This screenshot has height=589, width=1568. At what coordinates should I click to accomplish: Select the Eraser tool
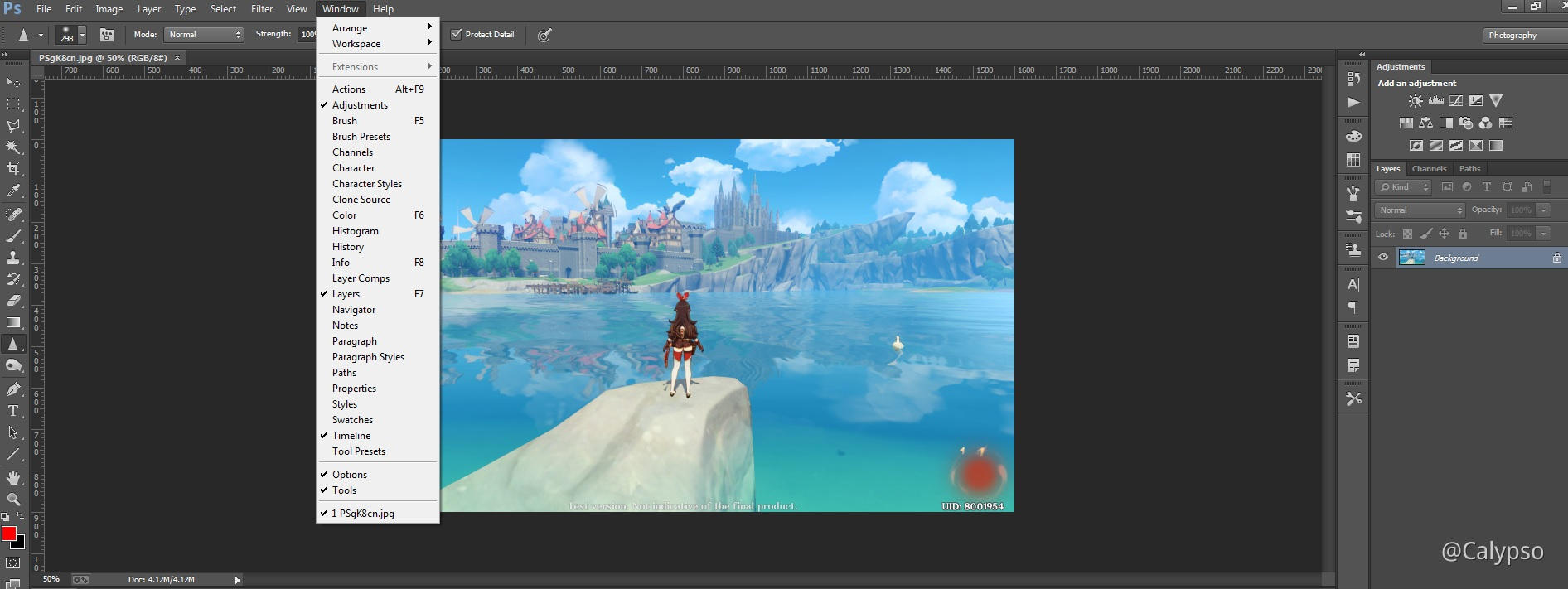click(13, 301)
